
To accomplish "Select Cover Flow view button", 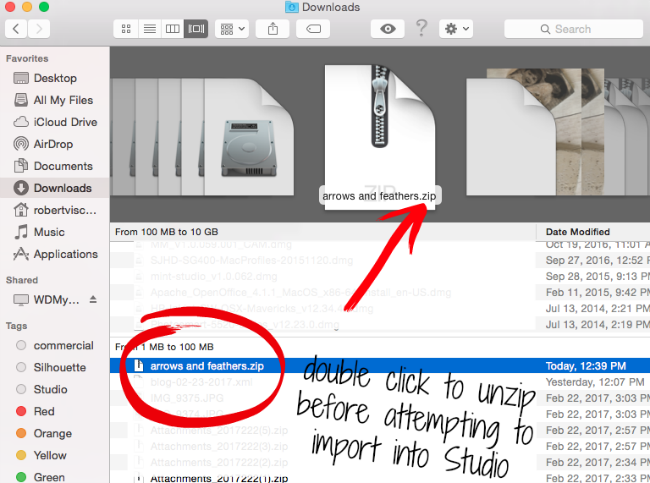I will (196, 29).
